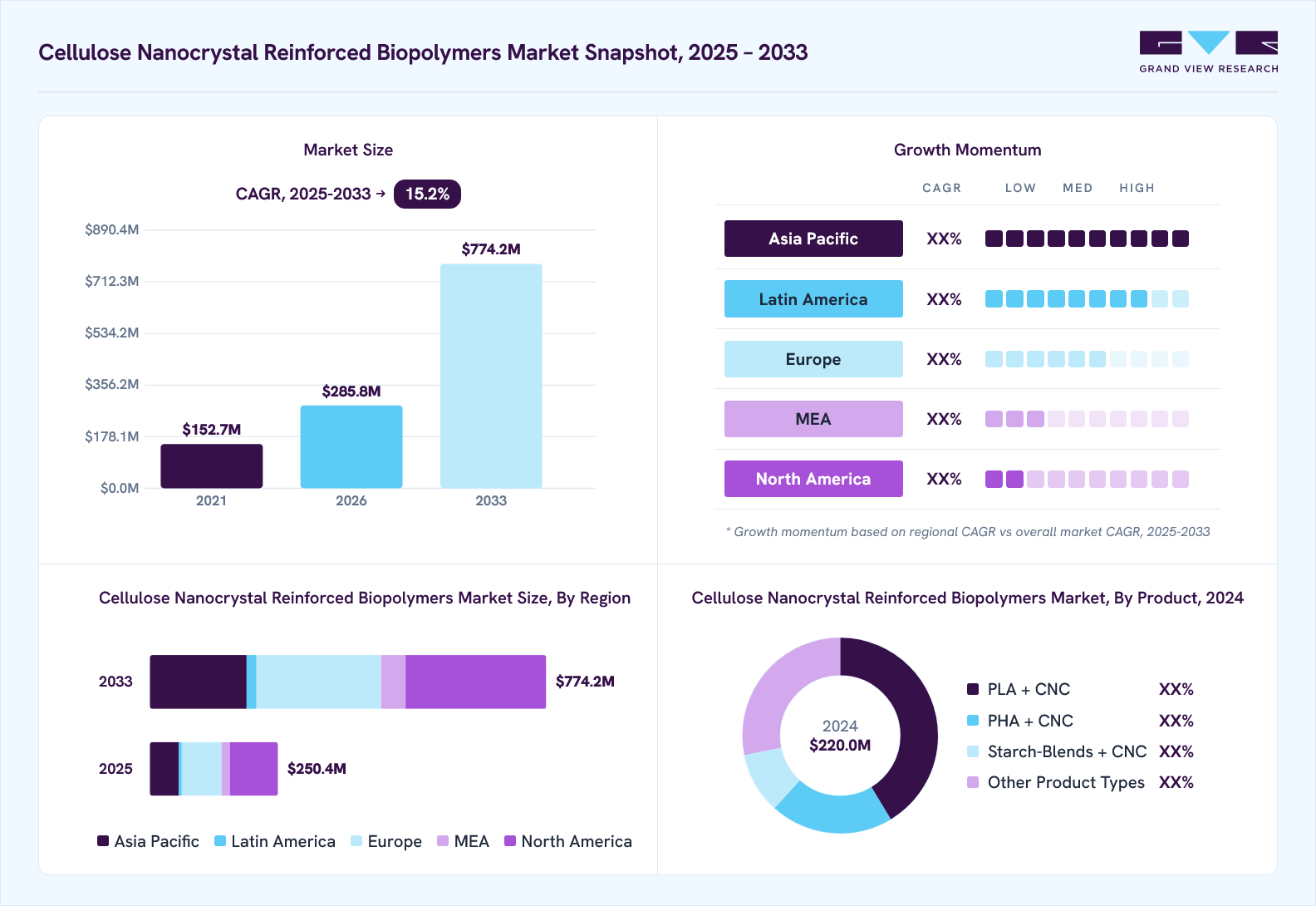1316x906 pixels.
Task: Click the growth momentum footnote text
Action: click(968, 532)
